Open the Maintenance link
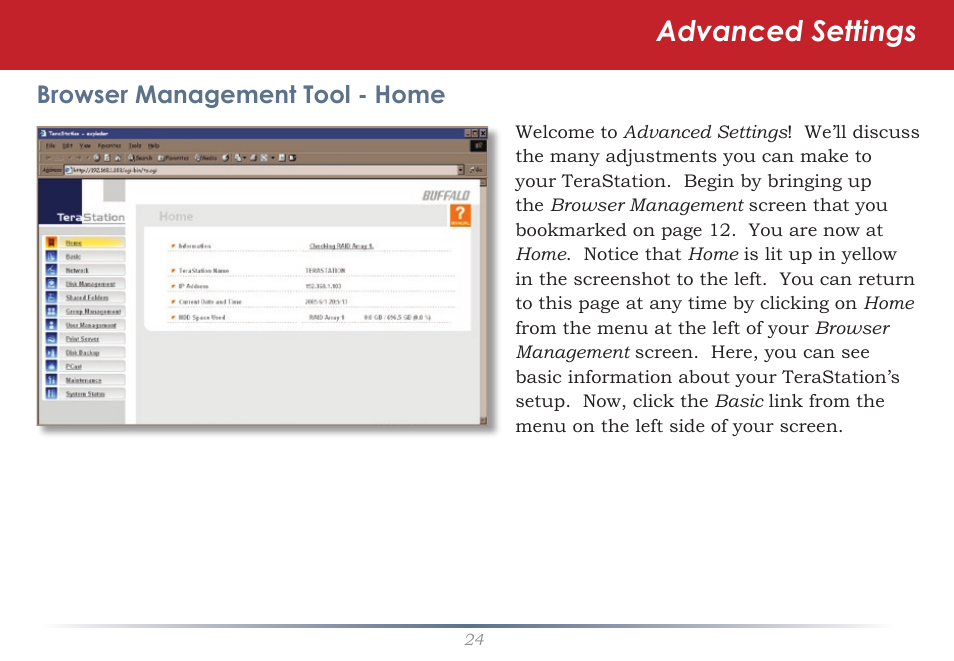The image size is (954, 661). pyautogui.click(x=83, y=380)
